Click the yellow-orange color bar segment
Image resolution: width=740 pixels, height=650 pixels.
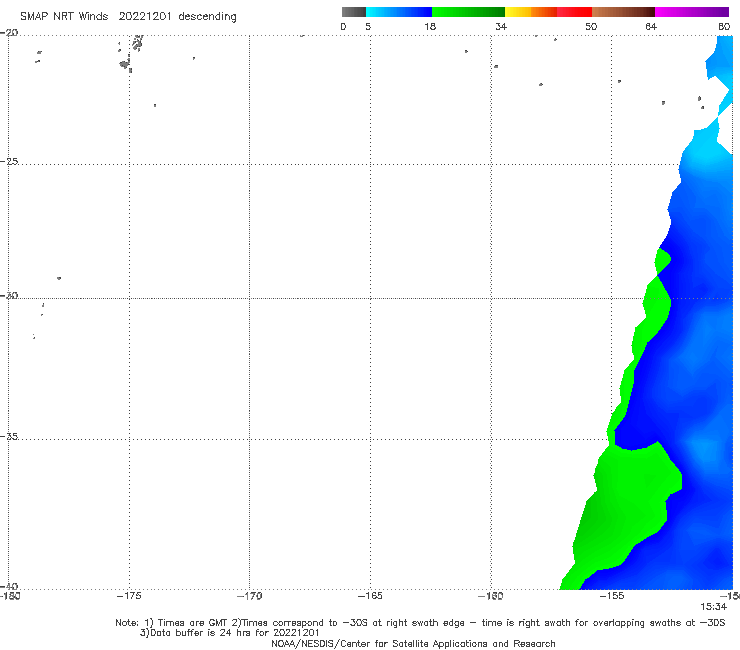point(530,12)
